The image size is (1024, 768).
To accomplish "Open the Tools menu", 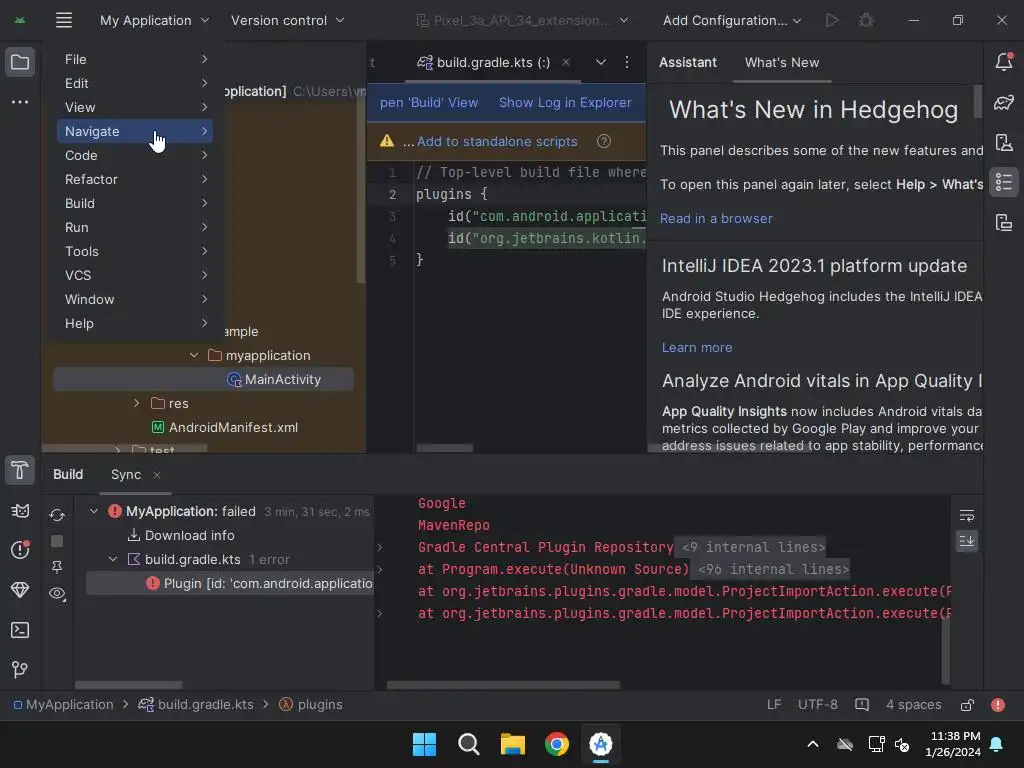I will tap(135, 251).
